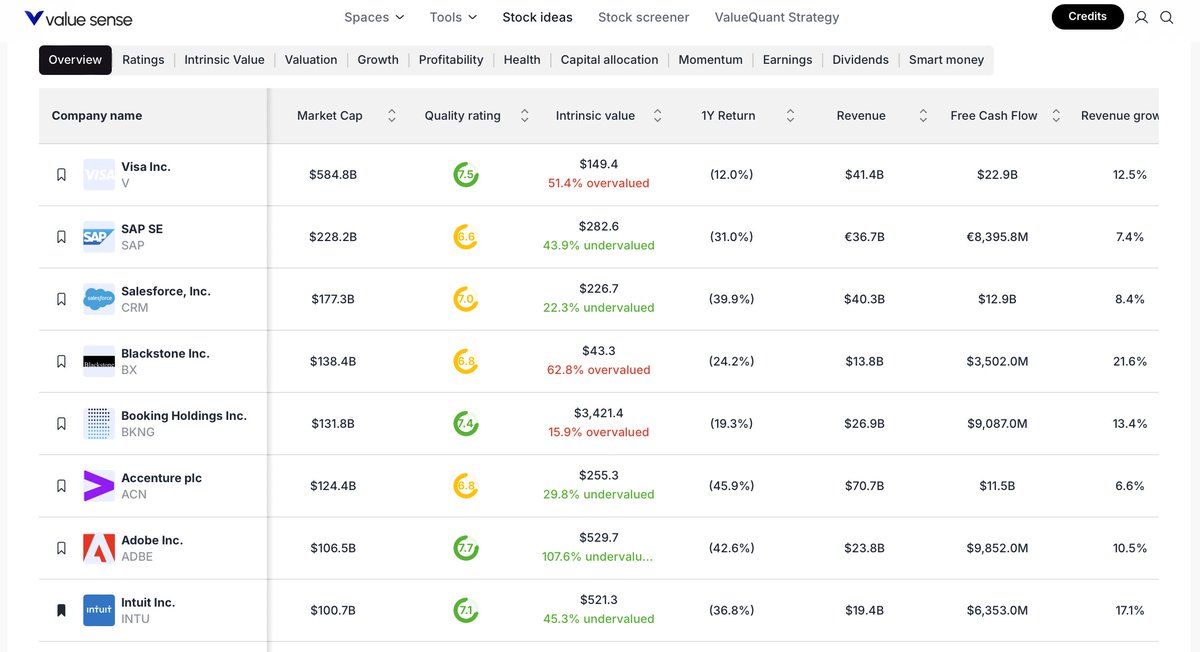
Task: Click the SAP SE company logo
Action: pyautogui.click(x=99, y=237)
